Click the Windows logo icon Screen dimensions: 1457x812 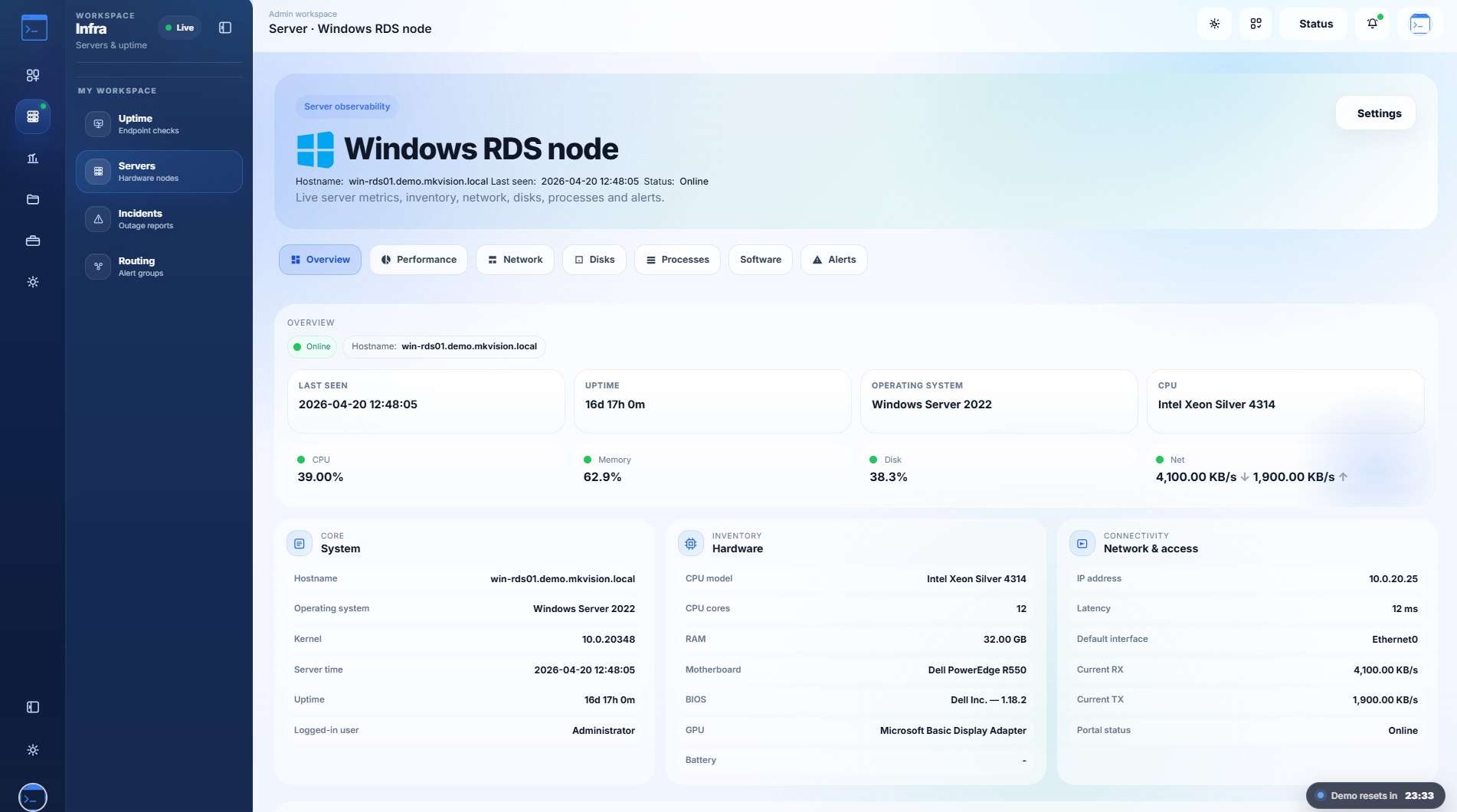(x=316, y=149)
